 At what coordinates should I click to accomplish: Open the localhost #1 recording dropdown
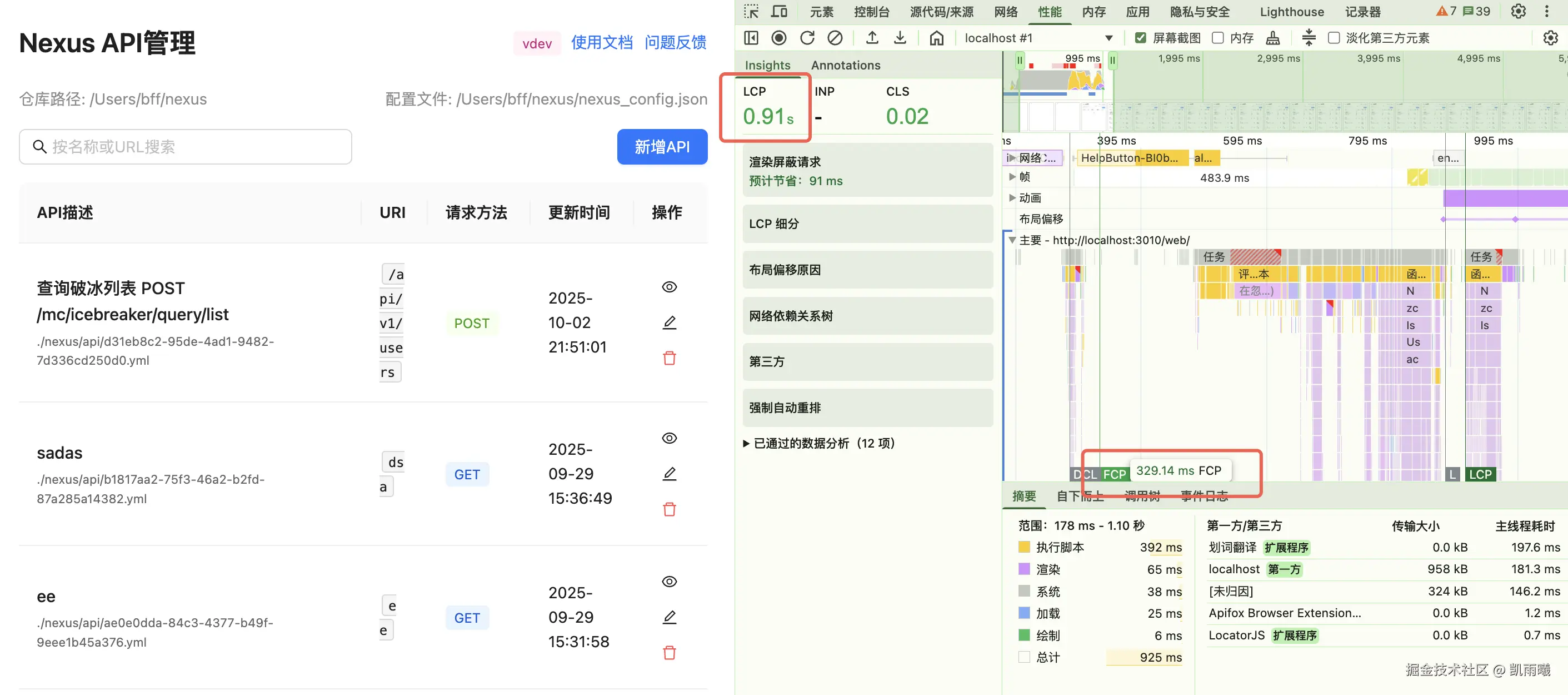pyautogui.click(x=1108, y=38)
